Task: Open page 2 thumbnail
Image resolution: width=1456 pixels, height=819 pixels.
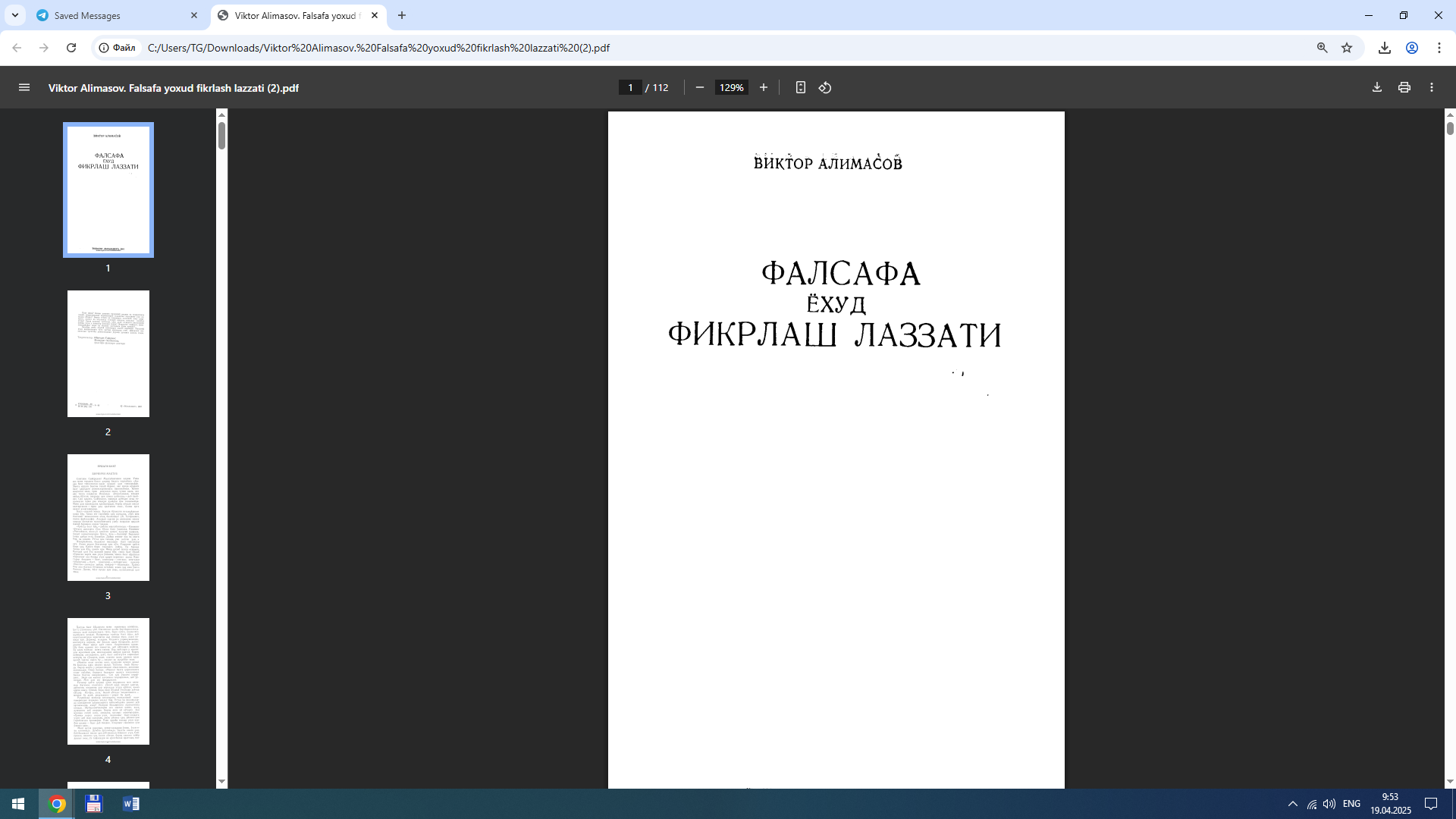Action: pos(108,353)
